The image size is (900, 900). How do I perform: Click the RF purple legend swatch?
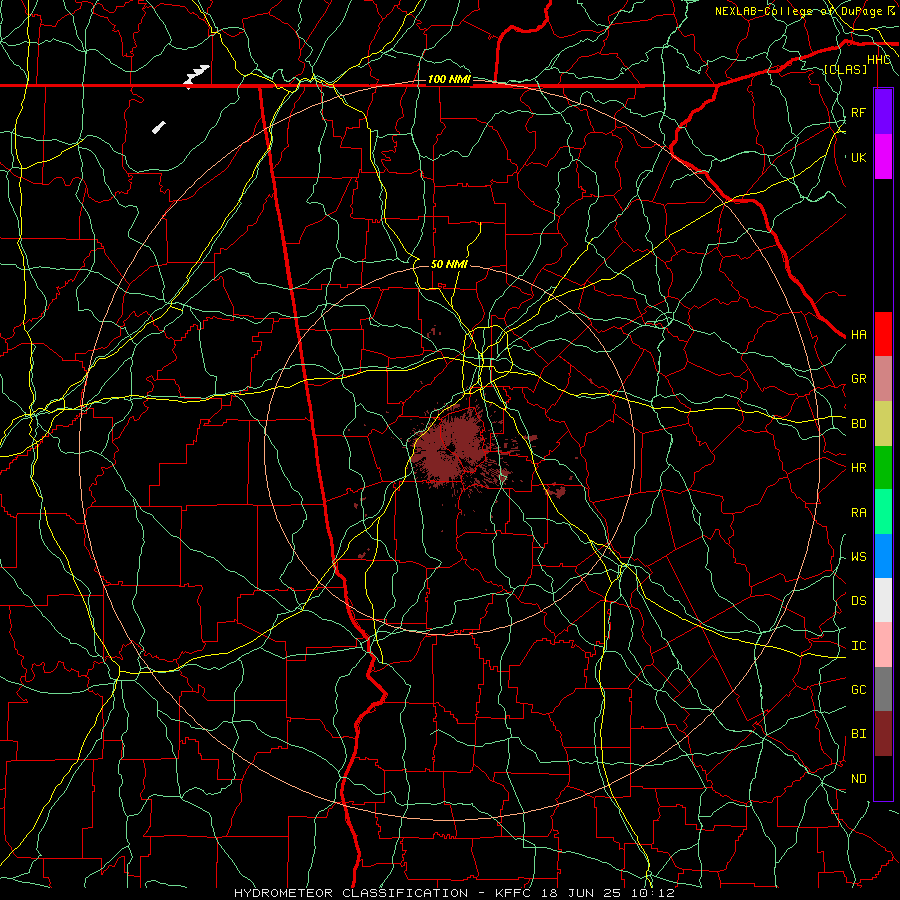click(x=883, y=111)
